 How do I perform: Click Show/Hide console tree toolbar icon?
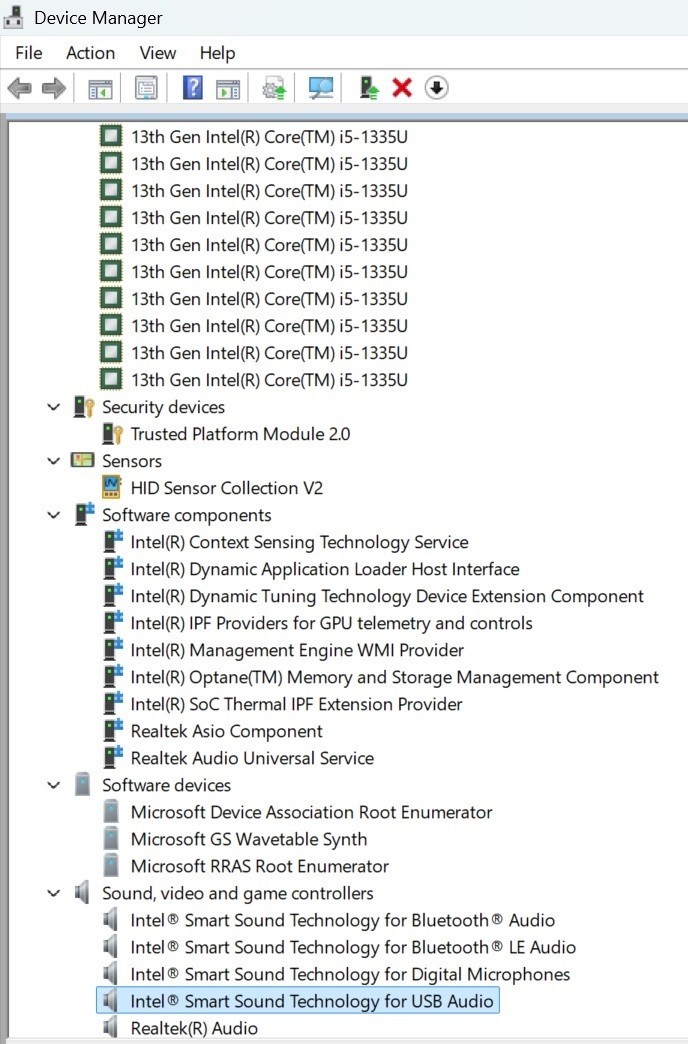[101, 89]
